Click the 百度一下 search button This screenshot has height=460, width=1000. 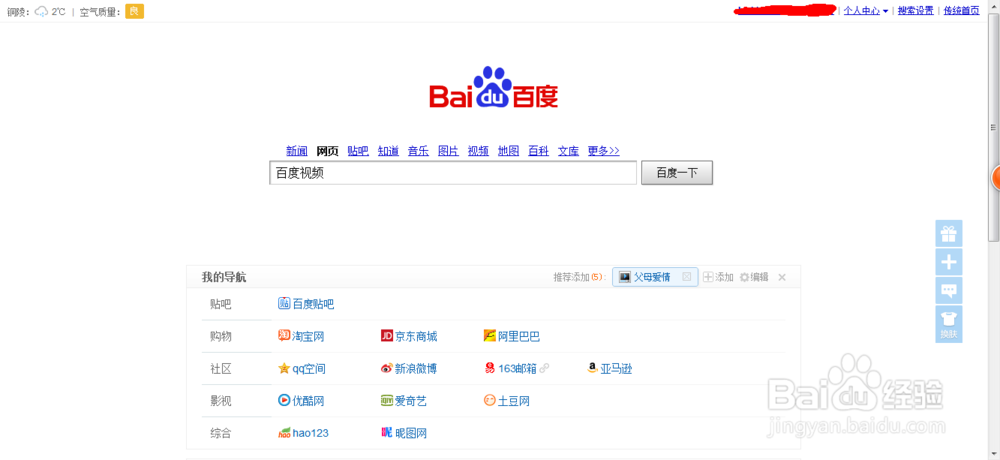(x=677, y=173)
